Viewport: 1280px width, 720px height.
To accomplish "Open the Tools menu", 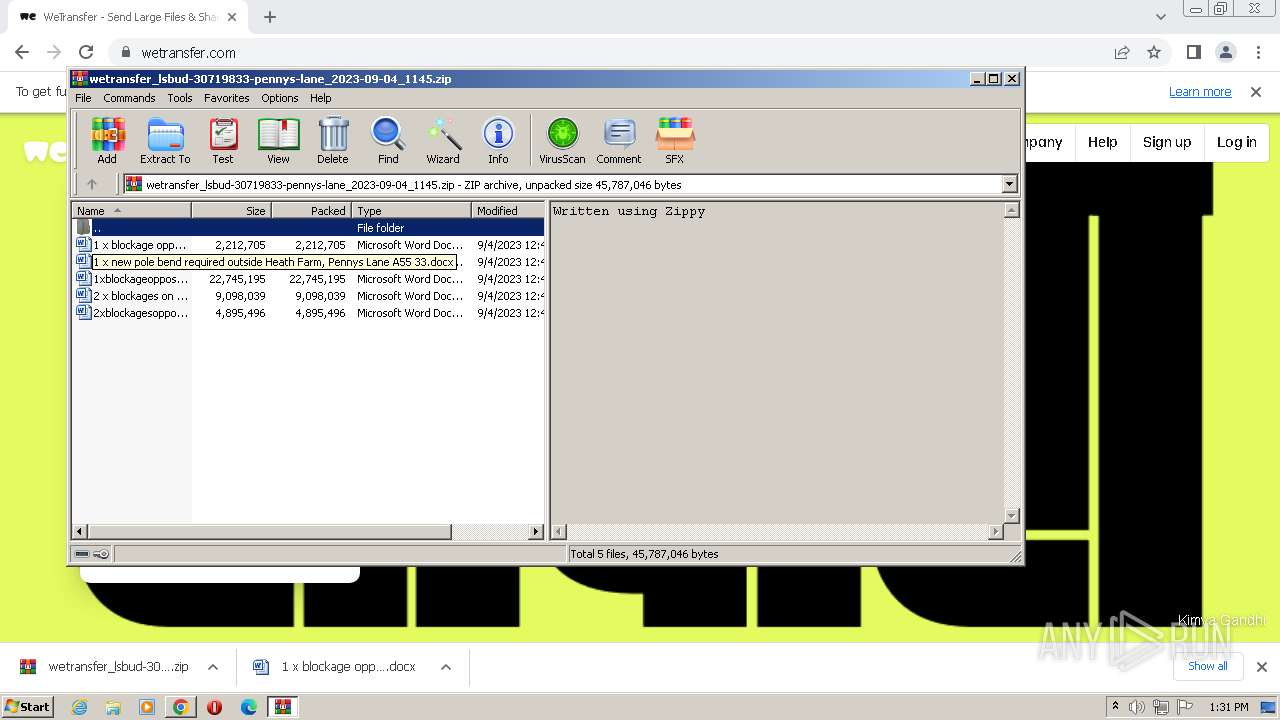I will [180, 98].
